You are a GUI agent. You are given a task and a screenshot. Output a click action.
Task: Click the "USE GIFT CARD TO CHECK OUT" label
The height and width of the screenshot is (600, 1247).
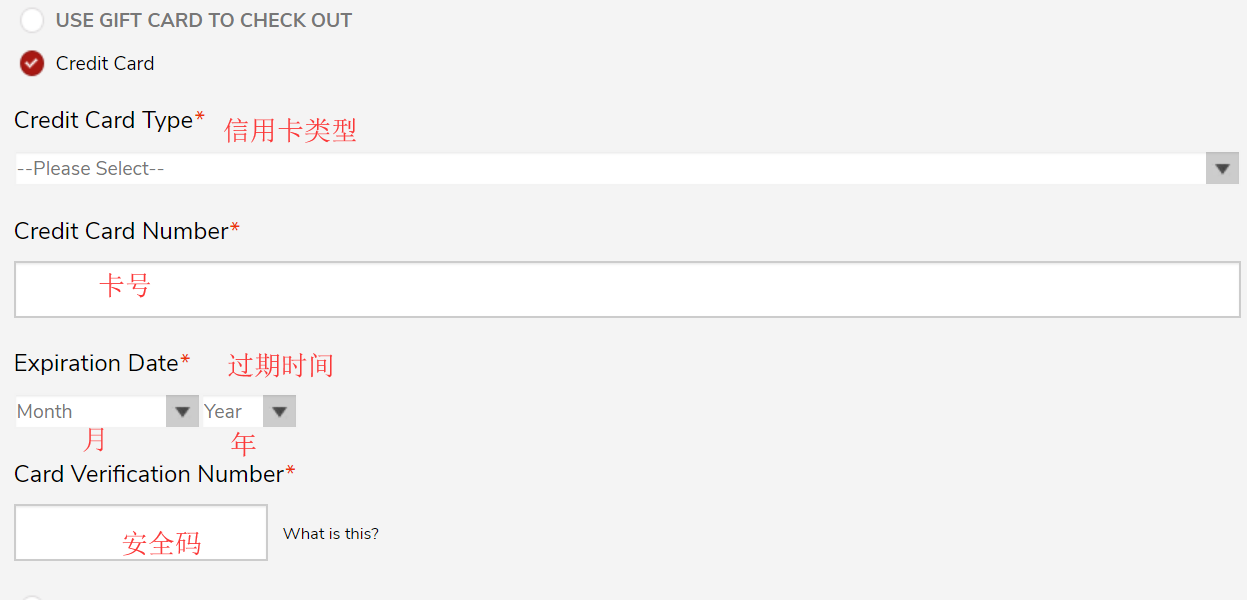[204, 21]
